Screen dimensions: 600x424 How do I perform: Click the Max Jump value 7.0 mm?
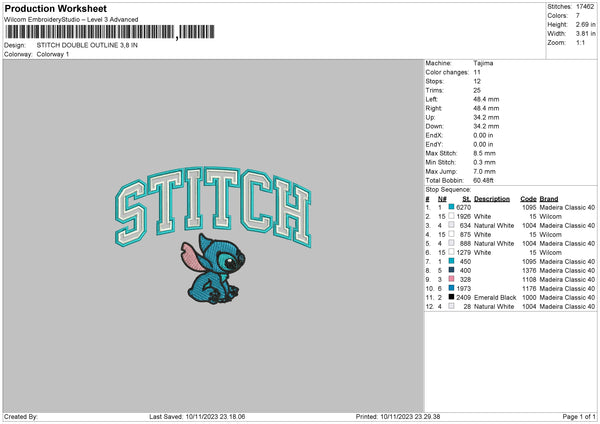point(484,171)
